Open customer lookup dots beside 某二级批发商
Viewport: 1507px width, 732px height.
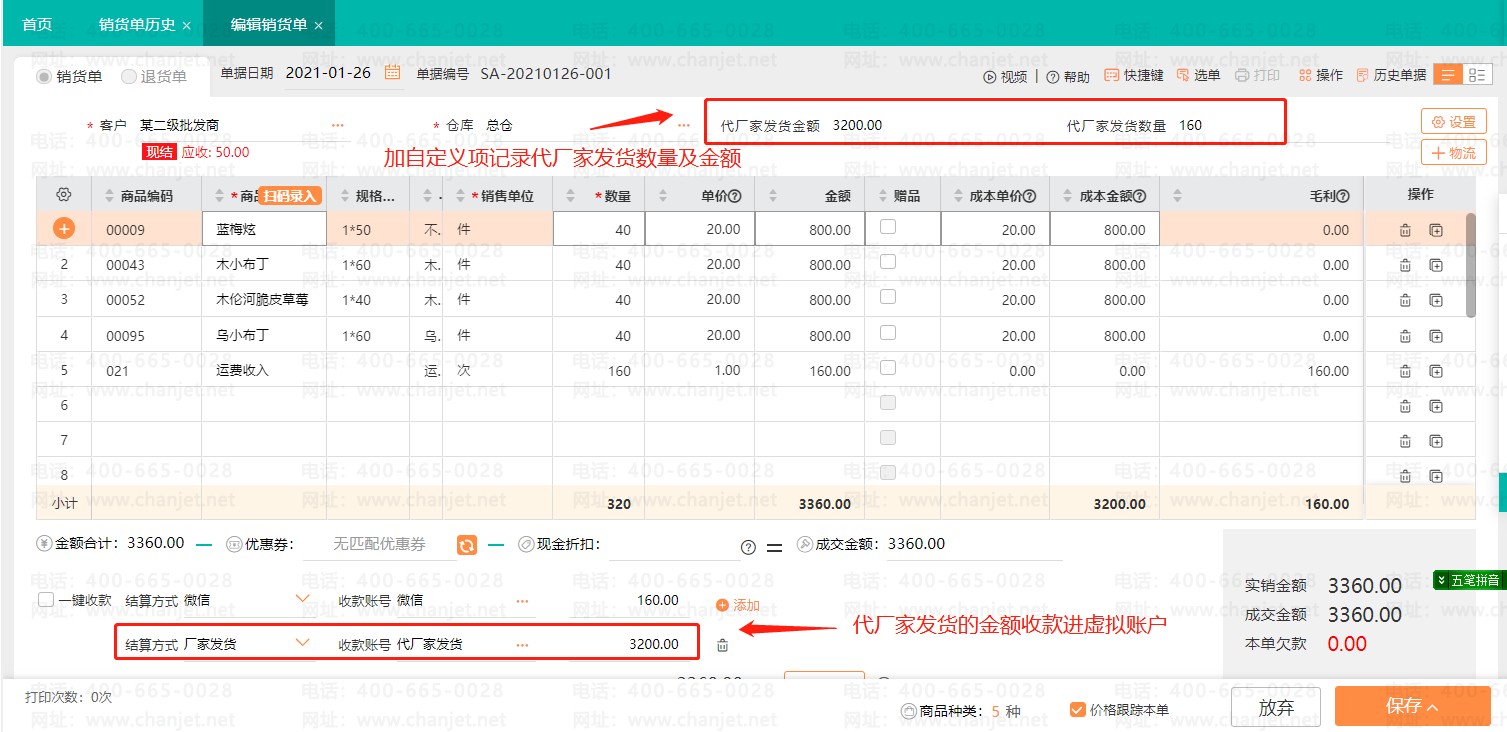pos(337,125)
